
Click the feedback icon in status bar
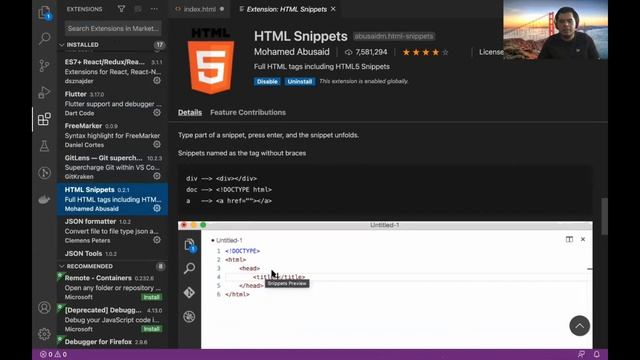coord(581,354)
